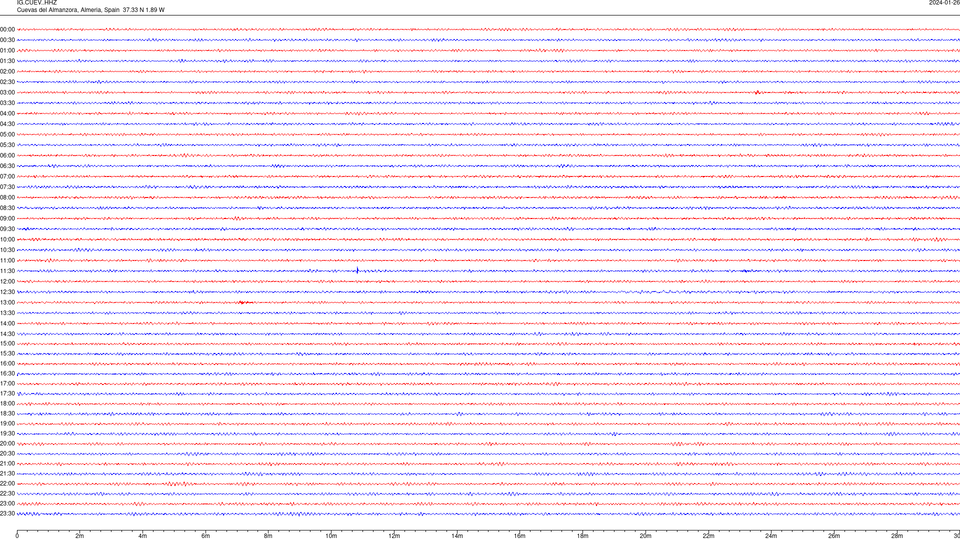Select the 08:00 trace time label

tap(7, 198)
